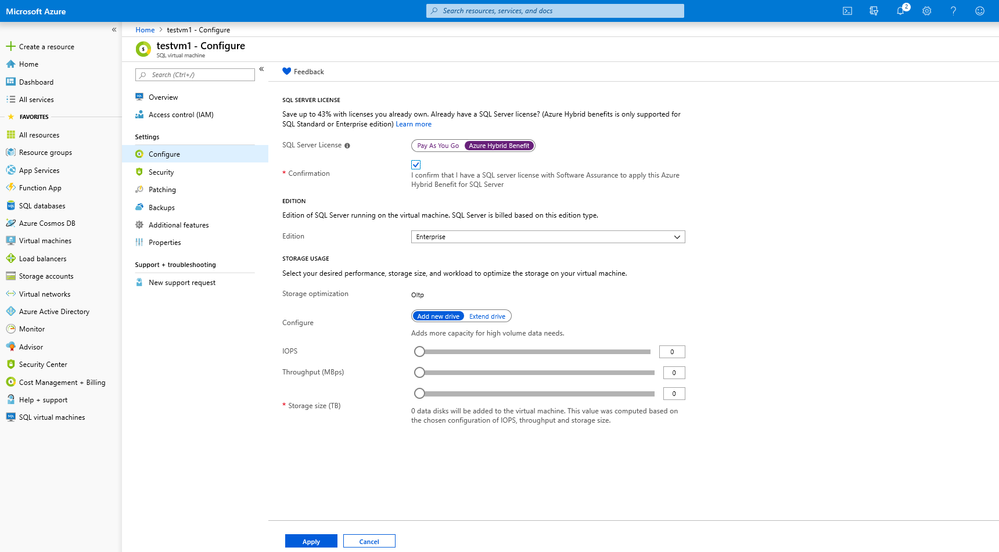Click the Cancel button
Viewport: 999px width, 552px height.
click(369, 541)
